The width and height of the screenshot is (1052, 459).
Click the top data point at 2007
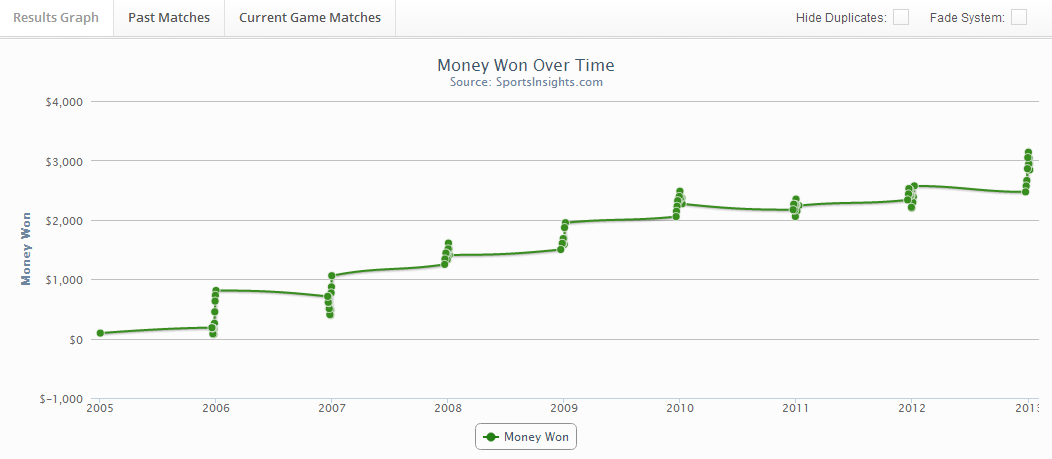[x=331, y=276]
